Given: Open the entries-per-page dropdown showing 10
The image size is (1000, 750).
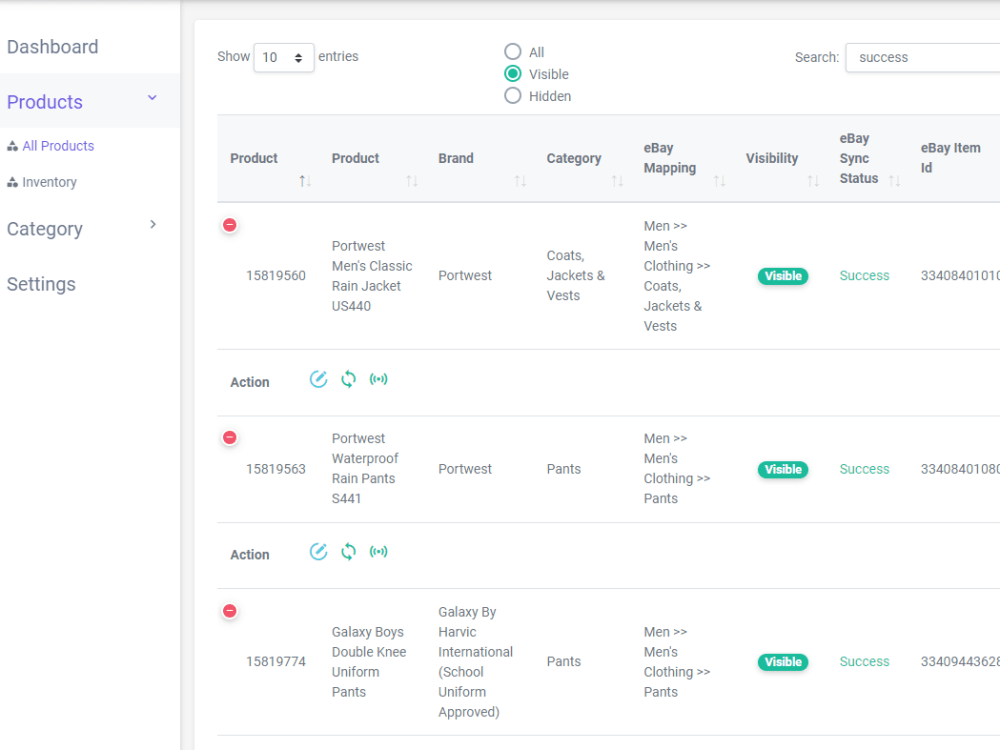Looking at the screenshot, I should click(284, 57).
